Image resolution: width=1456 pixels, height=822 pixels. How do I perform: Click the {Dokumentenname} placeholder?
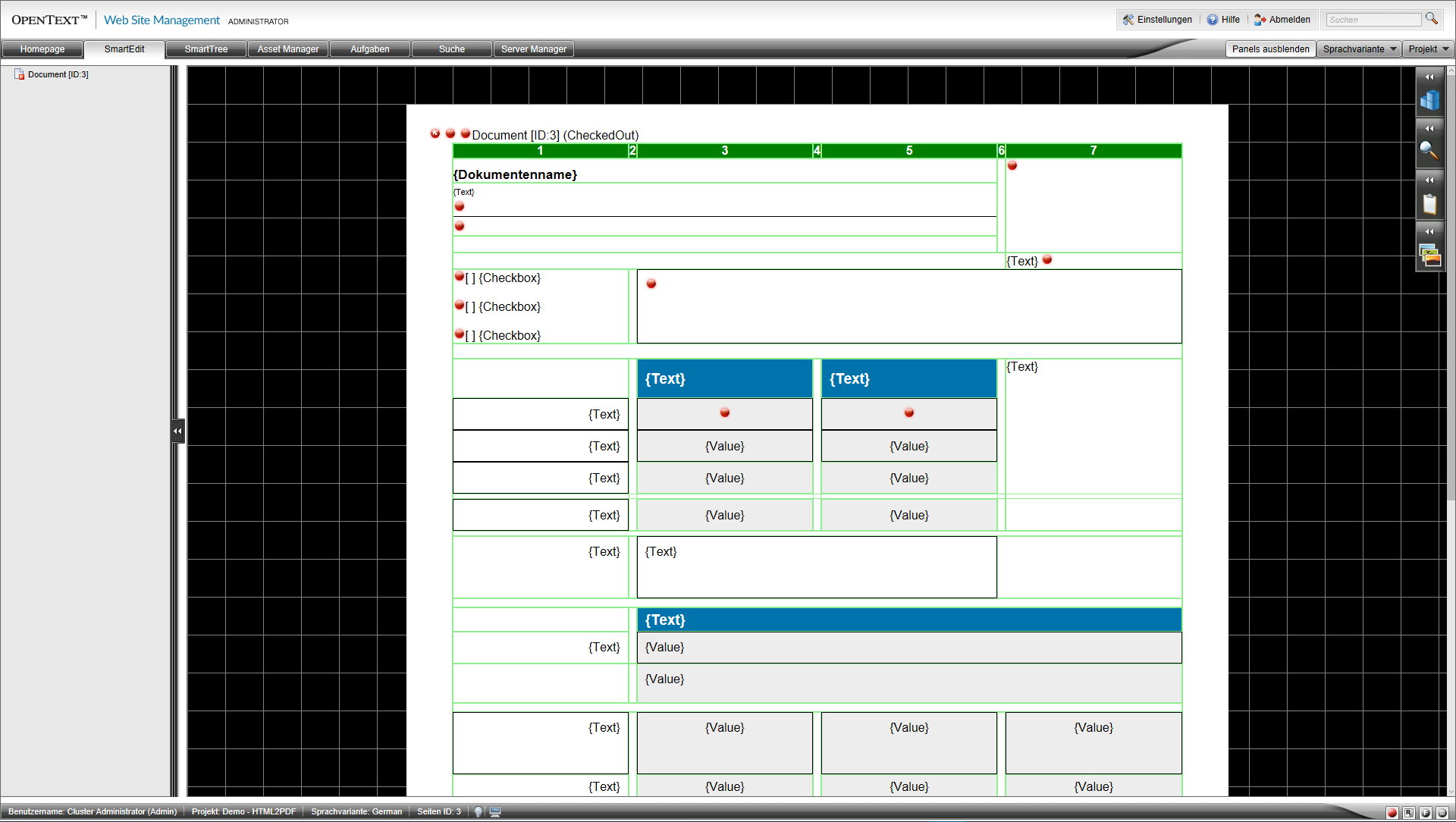(x=515, y=174)
